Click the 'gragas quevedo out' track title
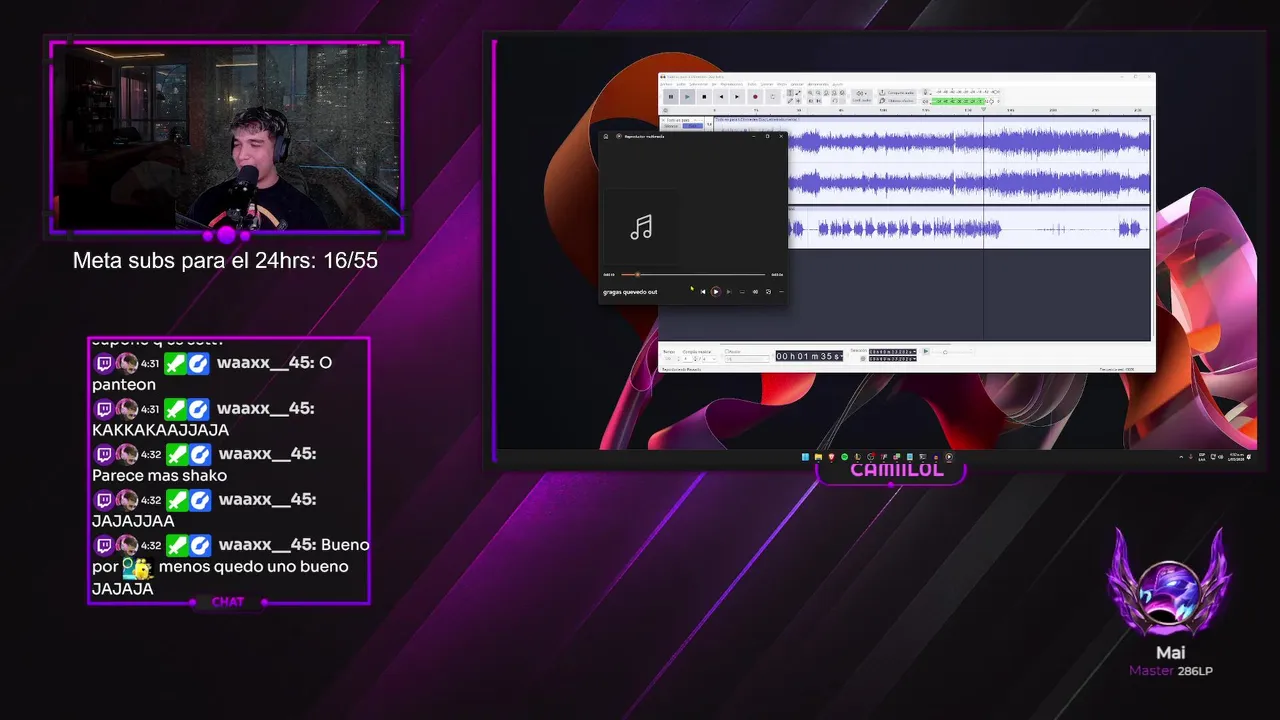1280x720 pixels. tap(630, 292)
